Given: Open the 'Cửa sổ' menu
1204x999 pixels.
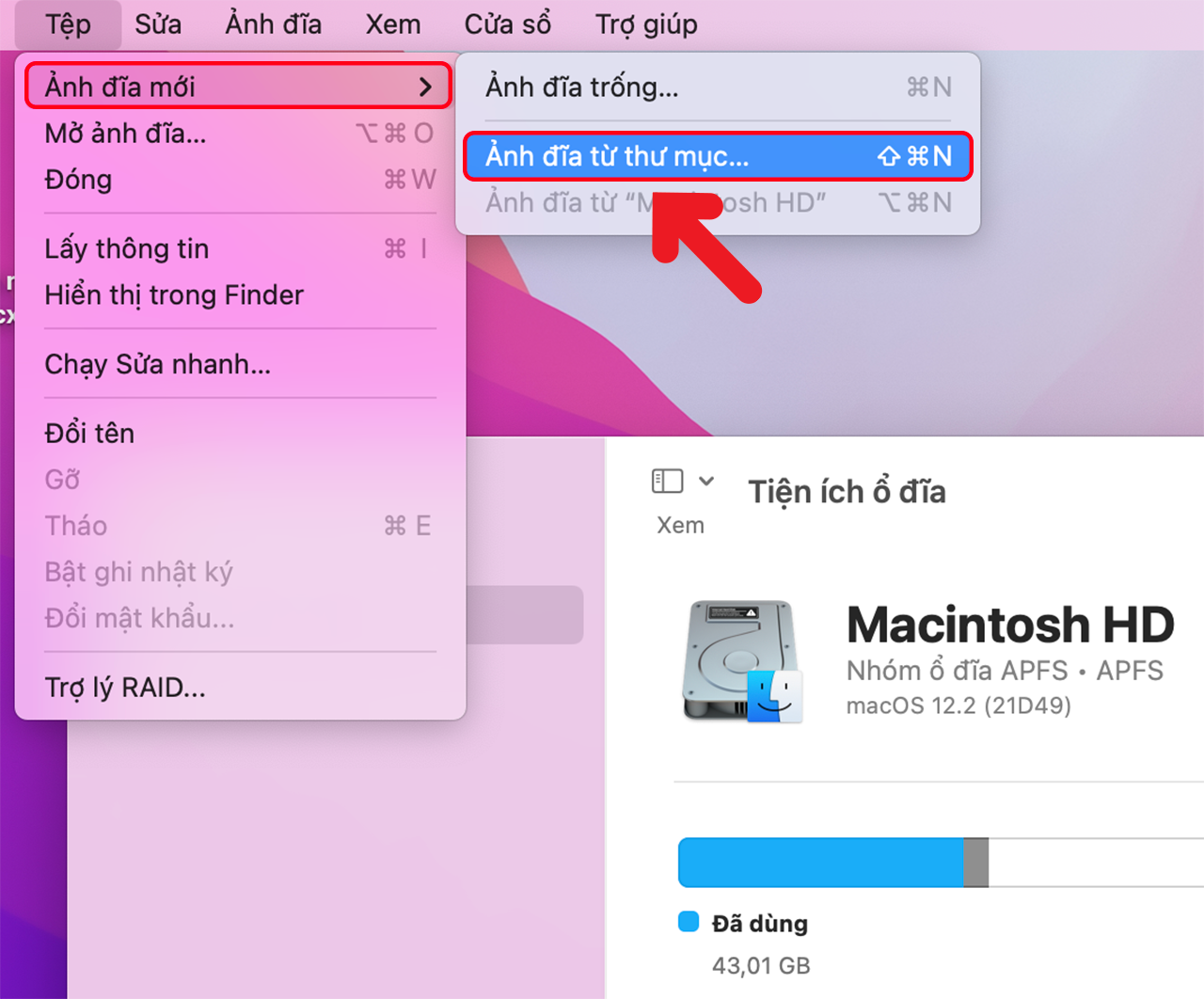Looking at the screenshot, I should pos(507,24).
